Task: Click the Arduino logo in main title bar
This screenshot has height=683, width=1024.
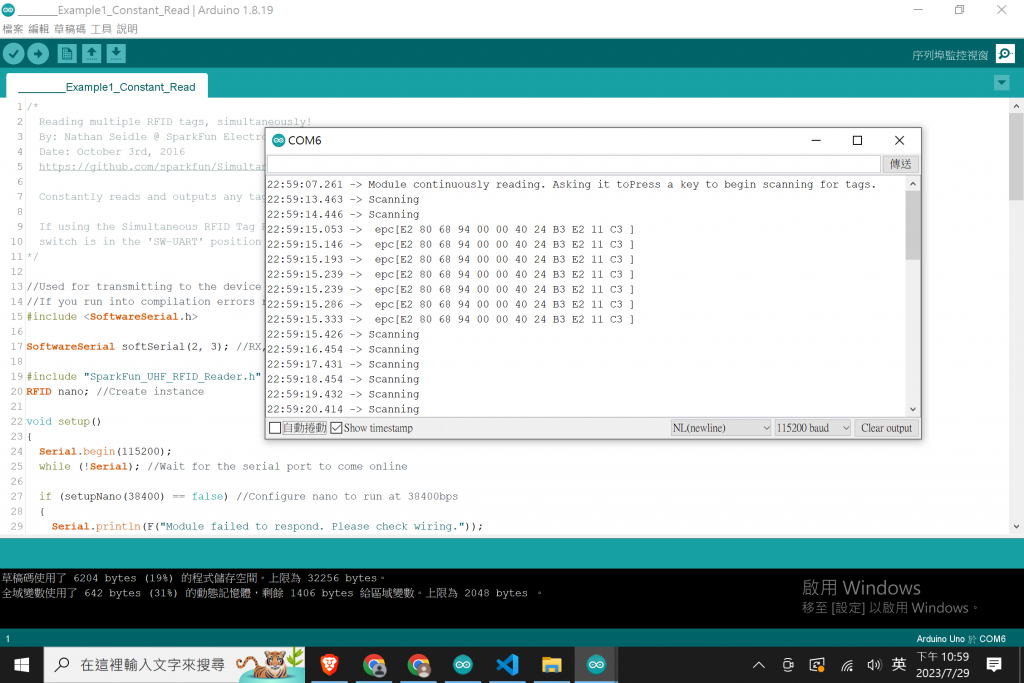Action: tap(8, 10)
